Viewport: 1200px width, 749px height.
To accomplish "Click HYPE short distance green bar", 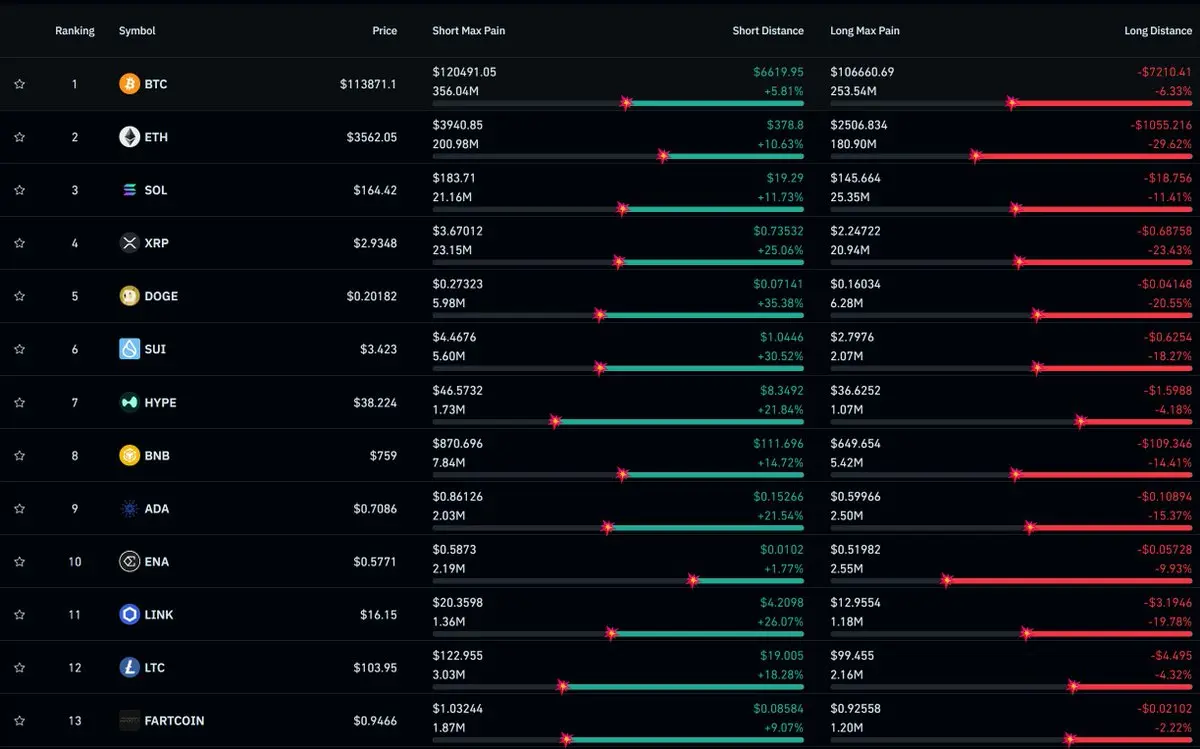I will pos(679,421).
